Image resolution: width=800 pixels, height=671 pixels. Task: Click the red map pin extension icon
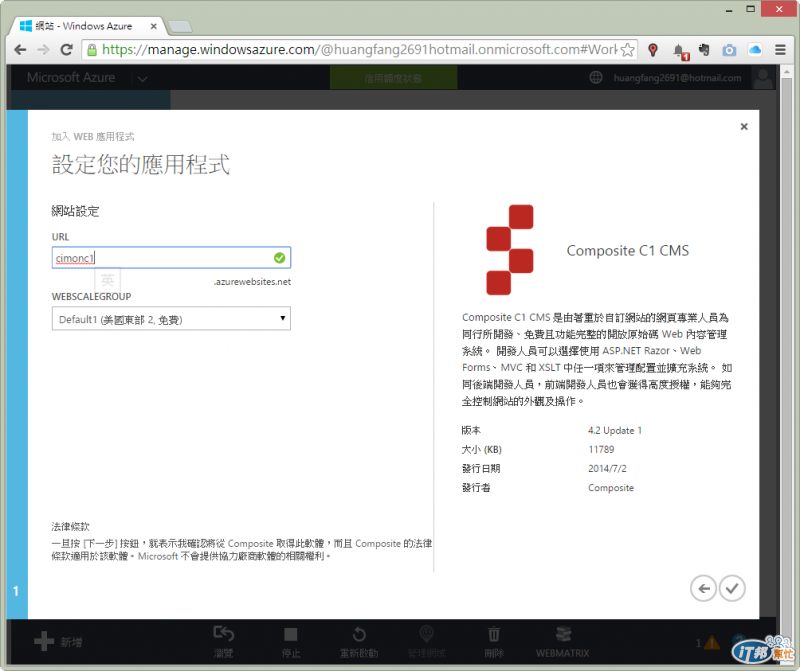(x=653, y=50)
